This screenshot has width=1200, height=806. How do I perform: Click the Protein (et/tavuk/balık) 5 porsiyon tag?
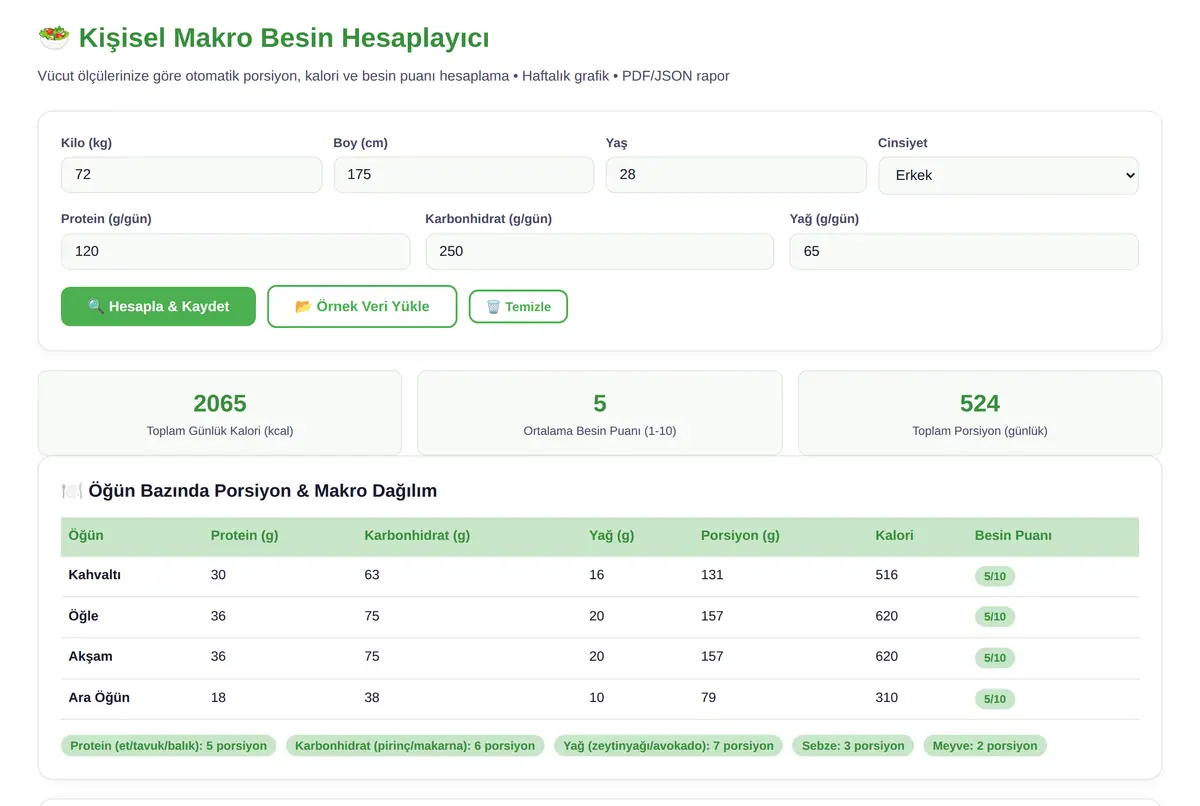pyautogui.click(x=169, y=745)
